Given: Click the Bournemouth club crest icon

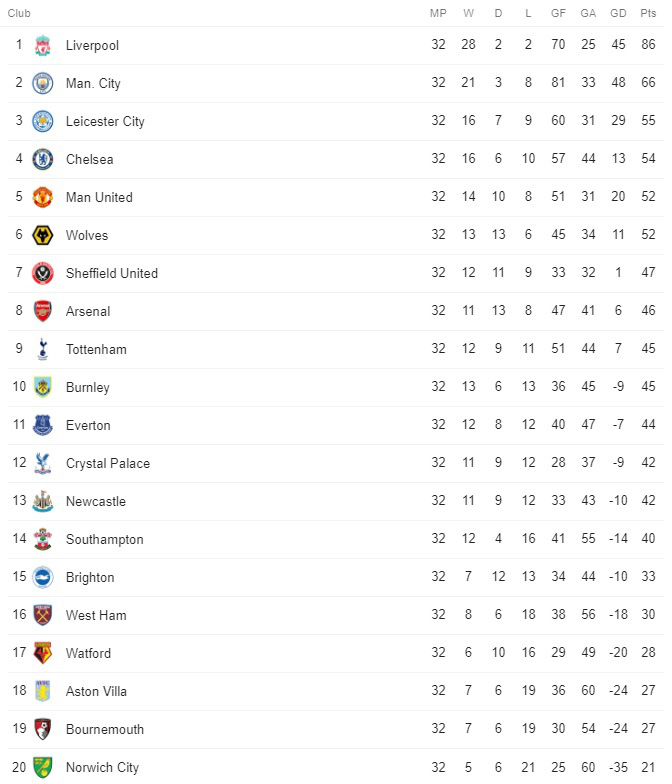Looking at the screenshot, I should click(x=42, y=730).
